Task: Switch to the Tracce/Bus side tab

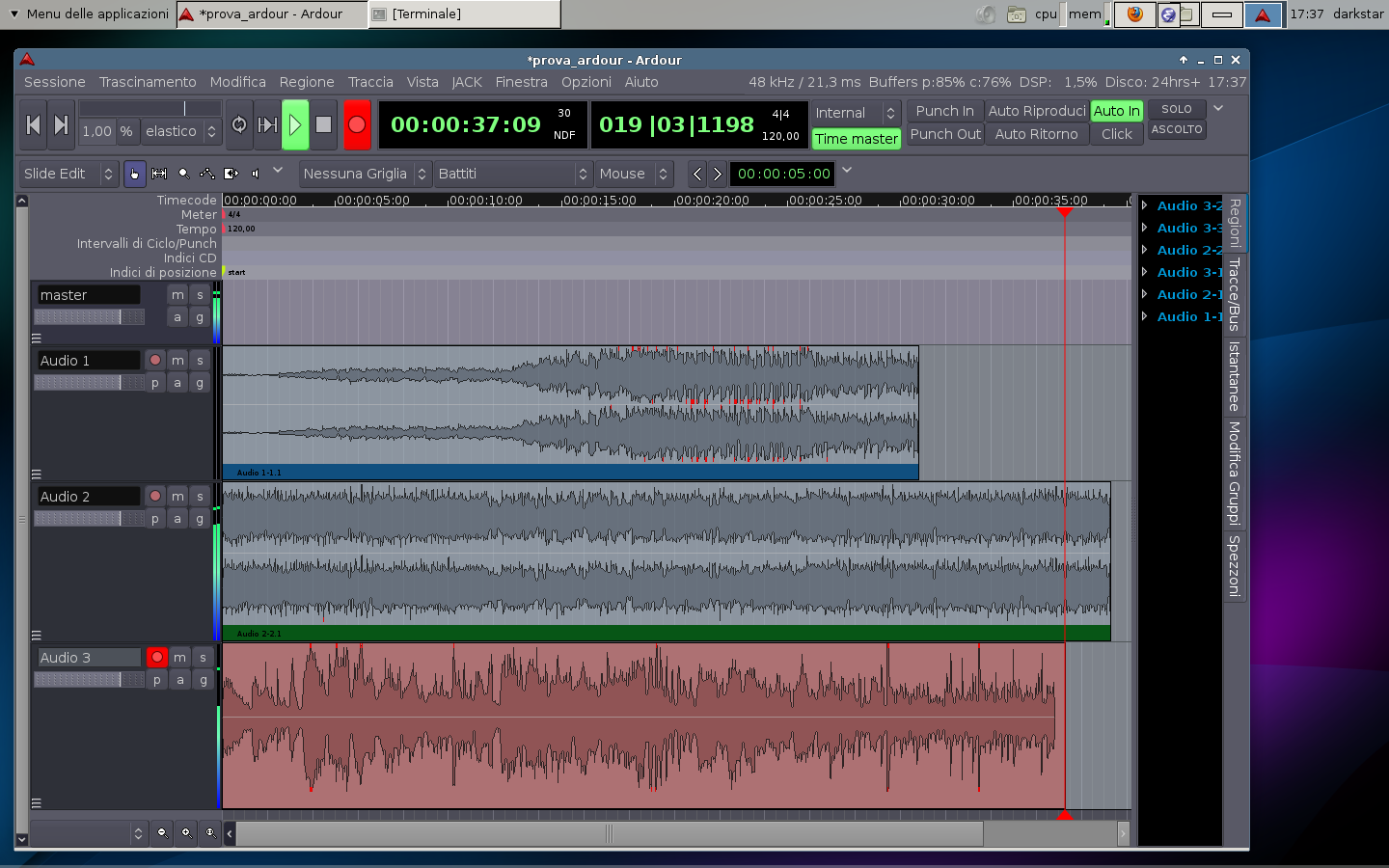Action: [1234, 294]
